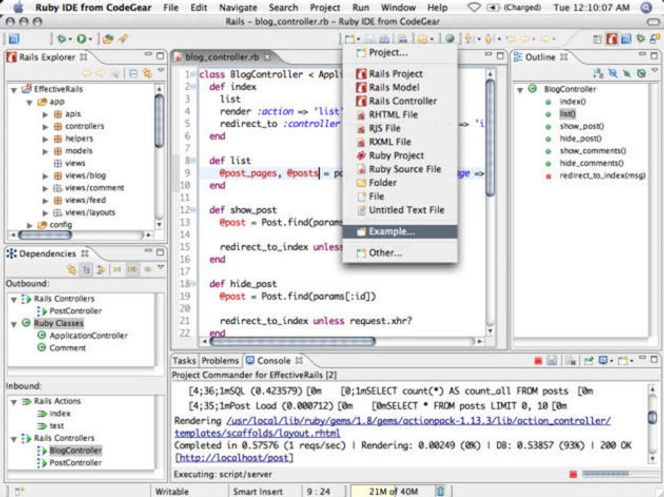Click the Spotlight magnifier in menu bar
This screenshot has height=497, width=664.
(646, 8)
